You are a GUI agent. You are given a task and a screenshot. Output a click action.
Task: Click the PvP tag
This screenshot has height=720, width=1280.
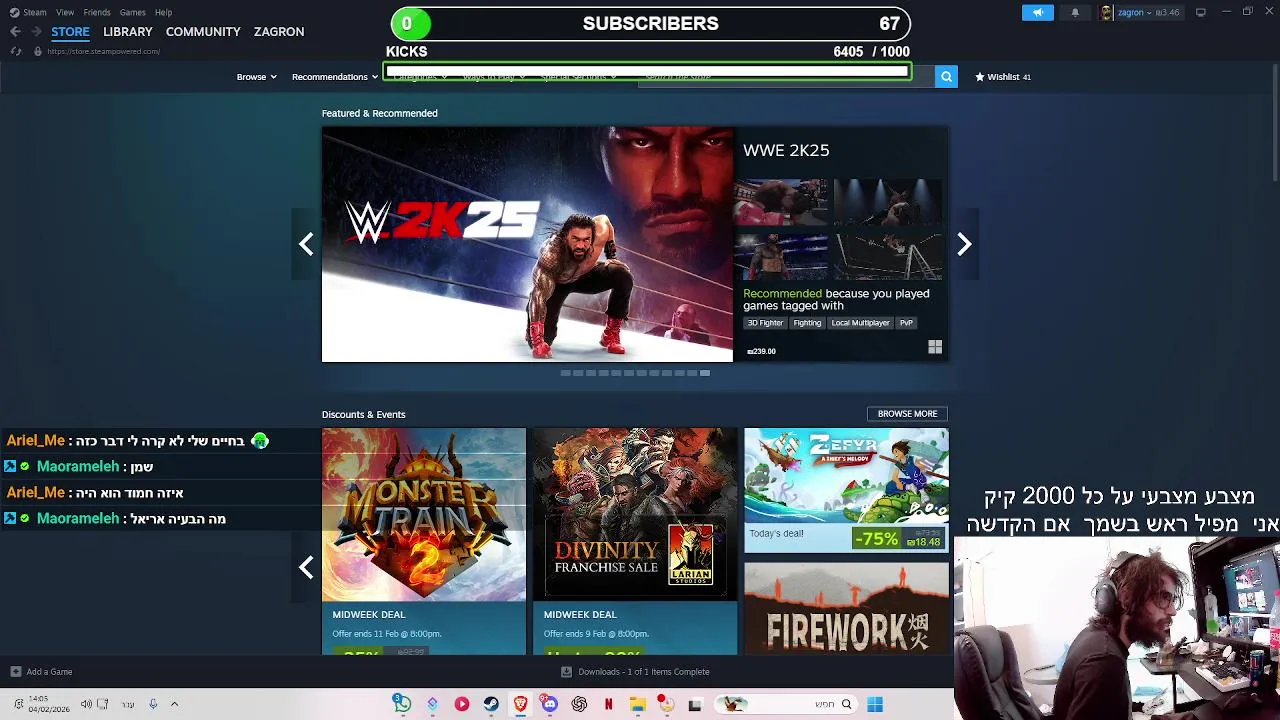[x=906, y=323]
